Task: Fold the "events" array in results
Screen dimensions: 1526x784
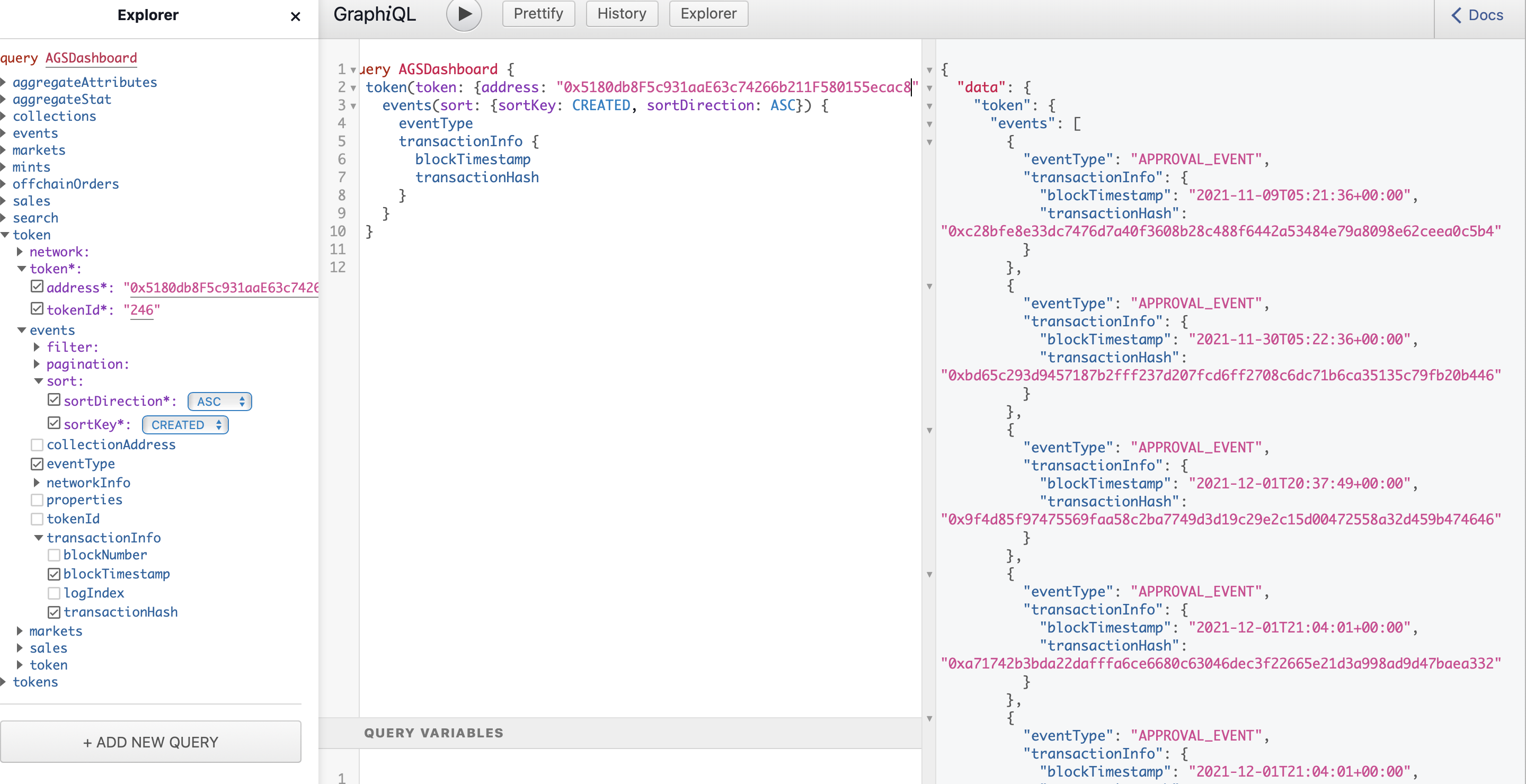Action: pos(929,124)
